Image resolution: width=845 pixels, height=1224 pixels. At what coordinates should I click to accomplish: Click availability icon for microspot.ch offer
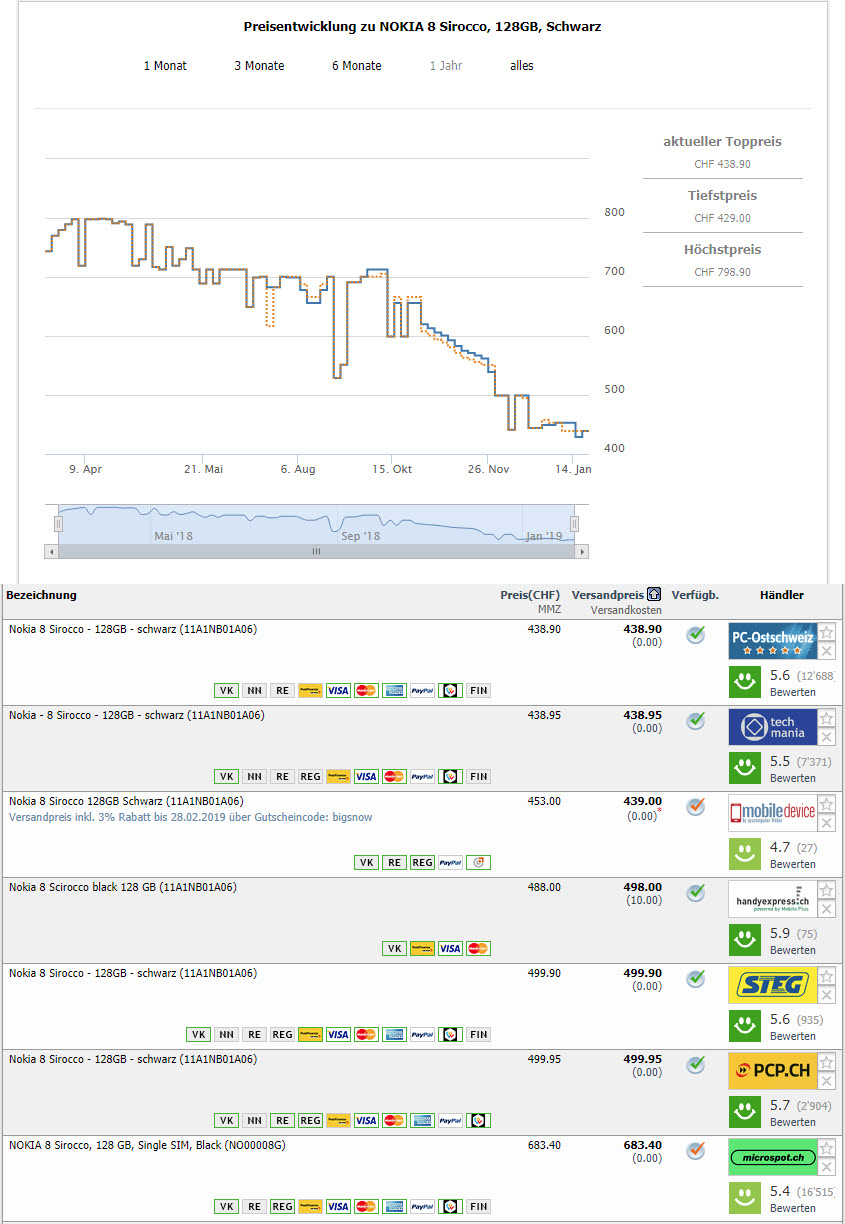click(695, 1151)
